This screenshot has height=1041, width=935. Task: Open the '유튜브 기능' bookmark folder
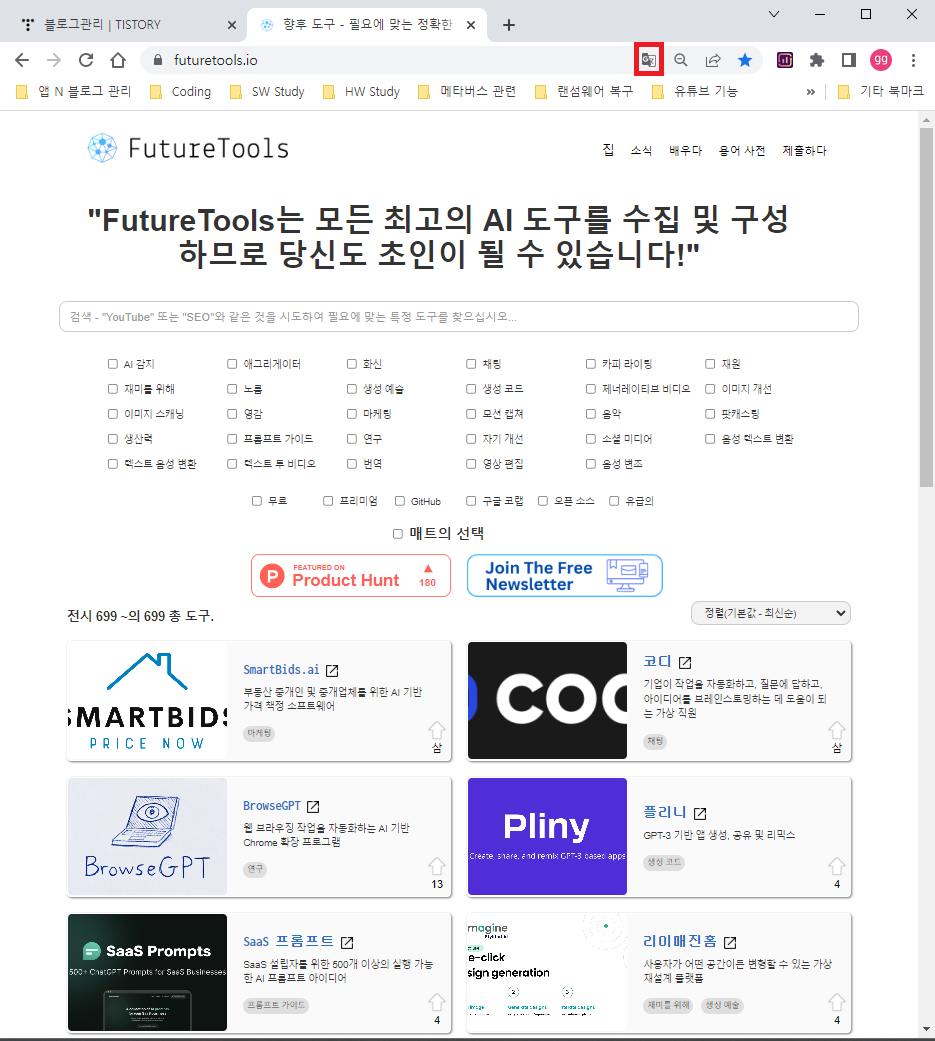695,92
